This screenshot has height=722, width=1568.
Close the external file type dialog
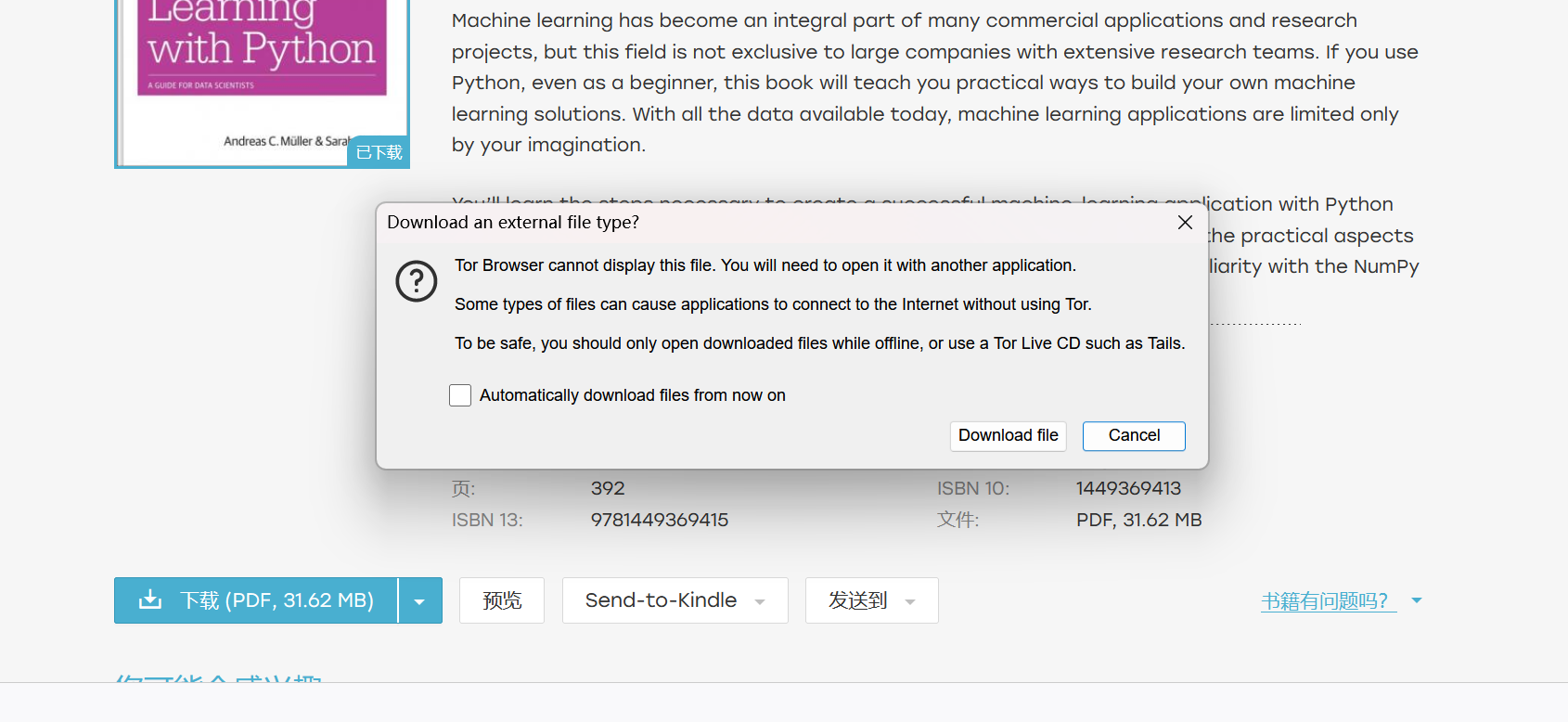(x=1185, y=223)
